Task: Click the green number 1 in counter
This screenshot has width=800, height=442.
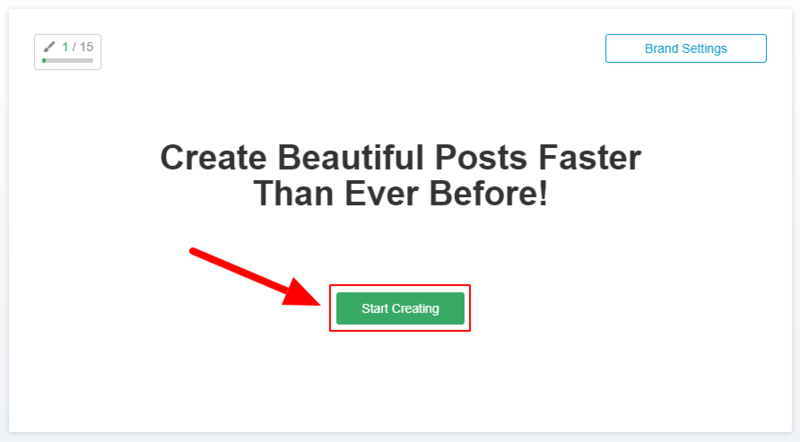Action: click(65, 47)
